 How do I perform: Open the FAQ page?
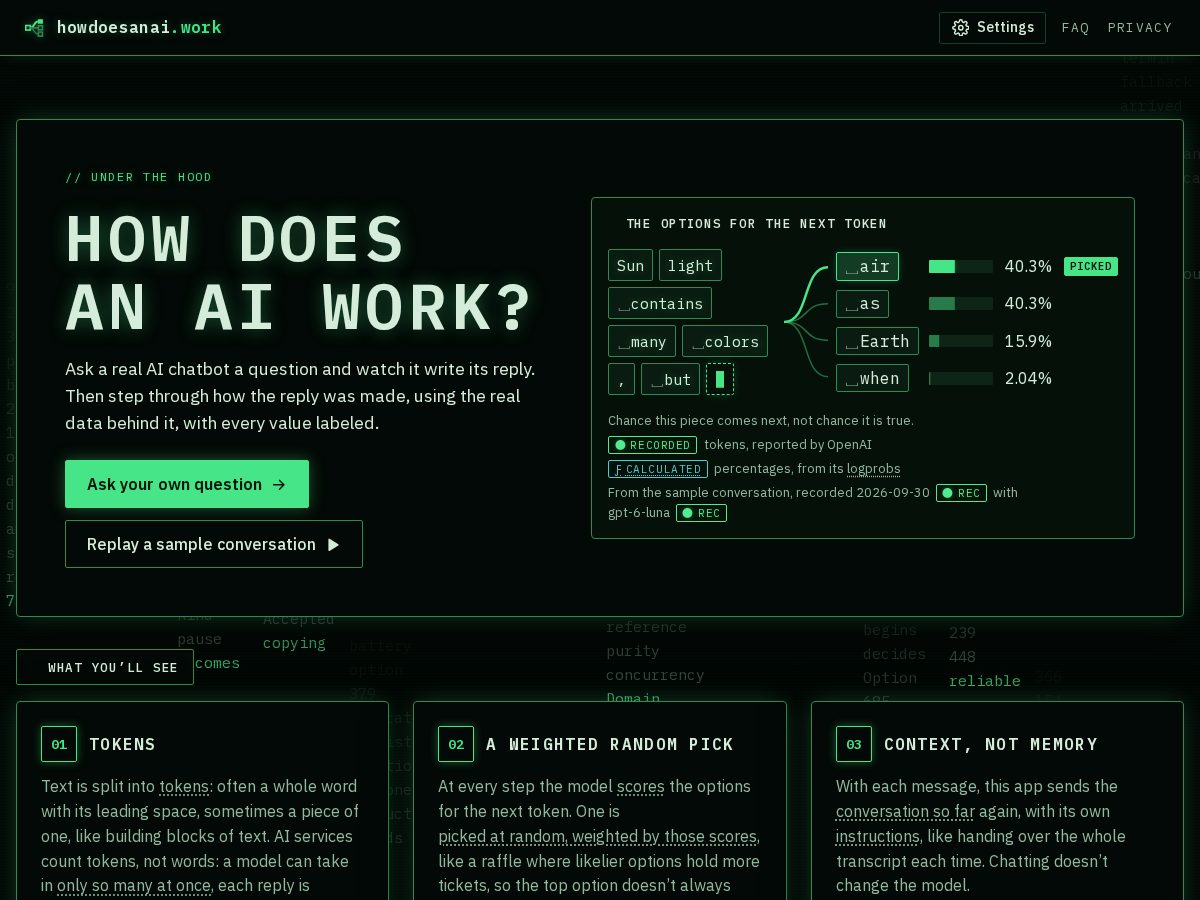pos(1075,28)
